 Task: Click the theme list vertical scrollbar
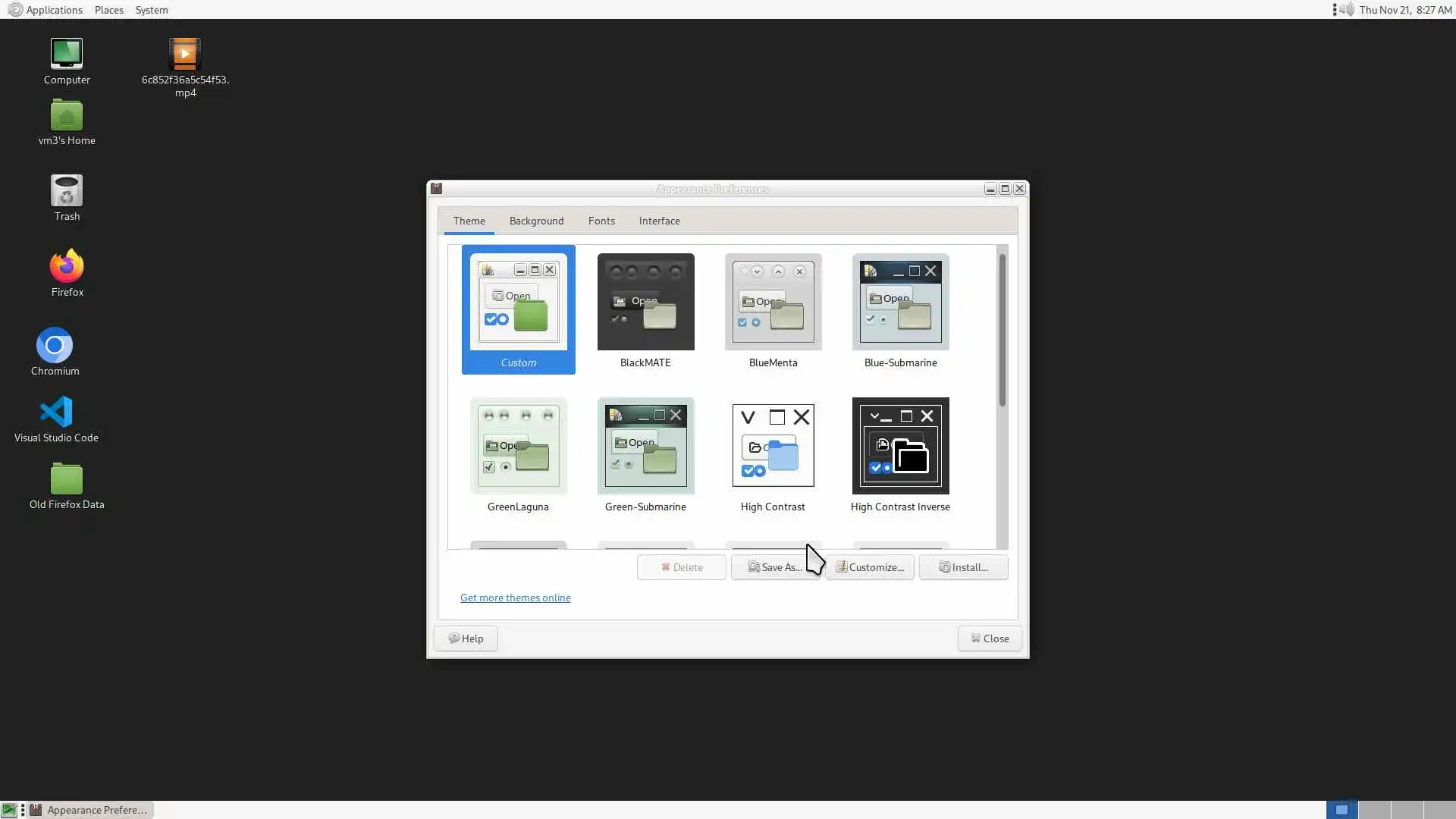(1002, 330)
